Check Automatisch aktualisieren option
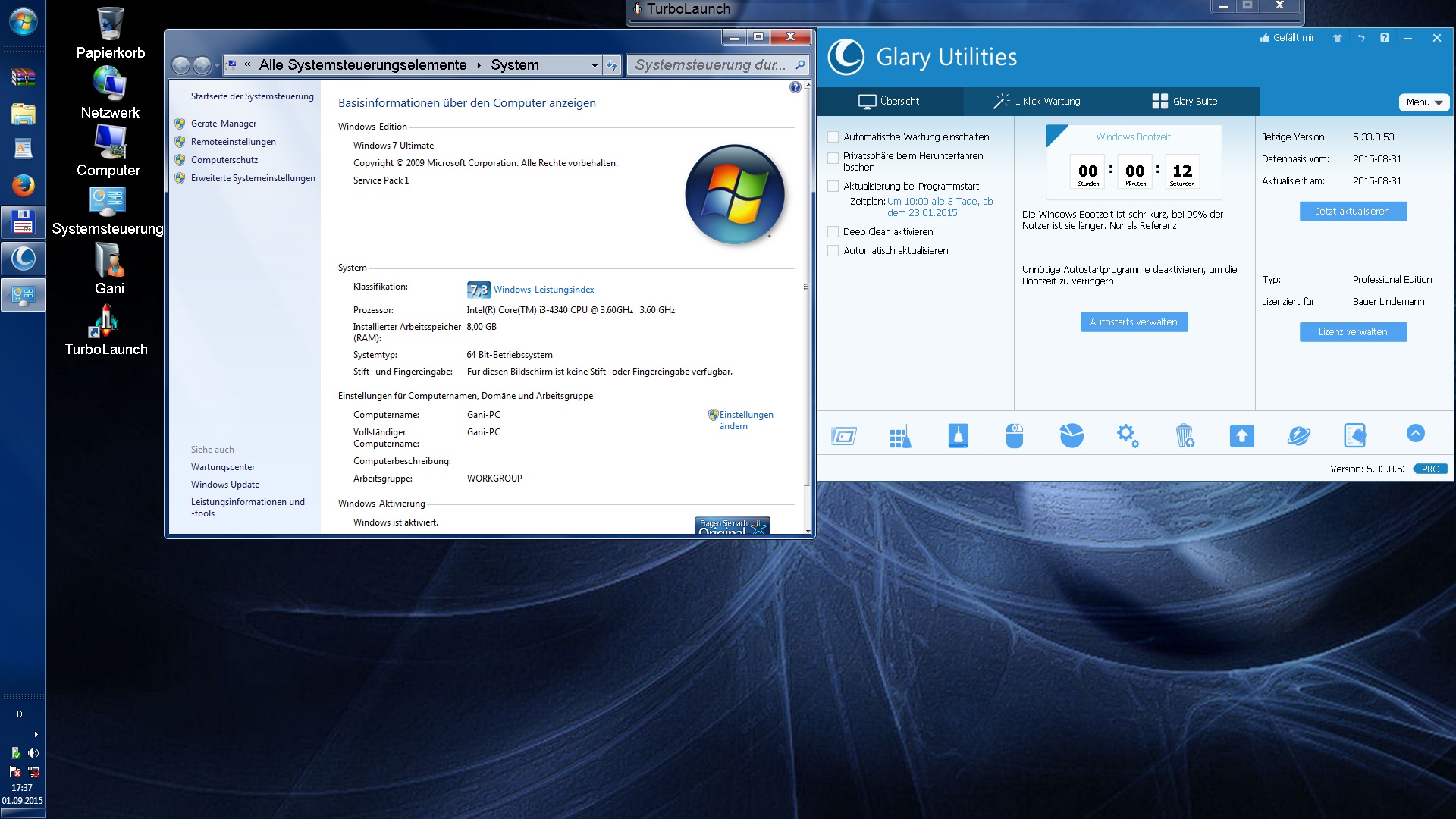The width and height of the screenshot is (1456, 819). click(833, 251)
